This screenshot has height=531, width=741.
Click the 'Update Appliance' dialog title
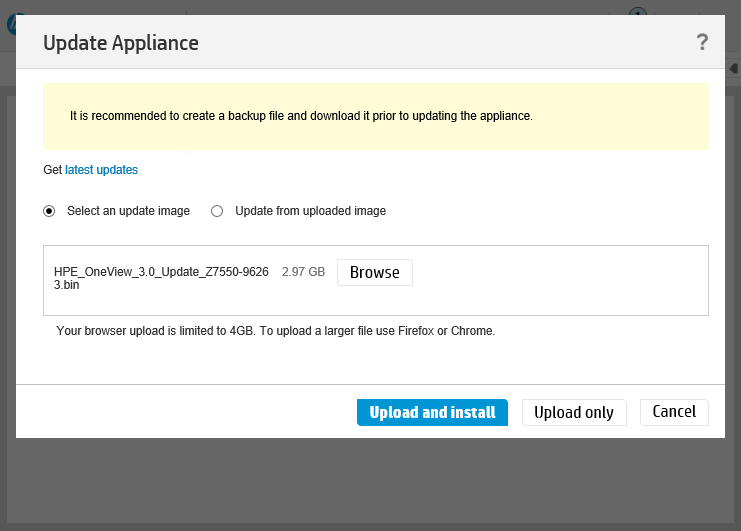[121, 43]
